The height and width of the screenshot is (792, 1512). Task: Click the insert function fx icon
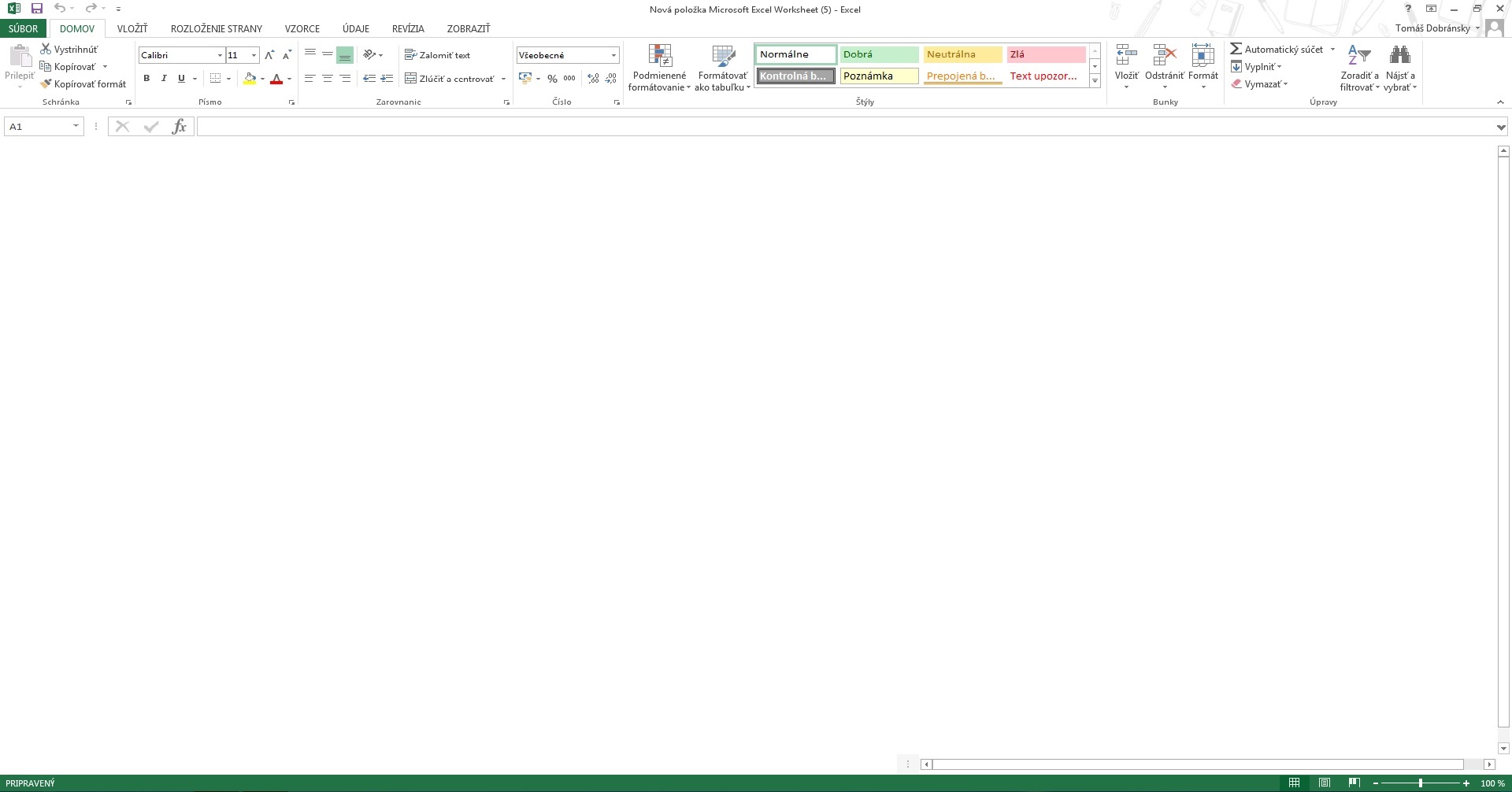pos(179,127)
